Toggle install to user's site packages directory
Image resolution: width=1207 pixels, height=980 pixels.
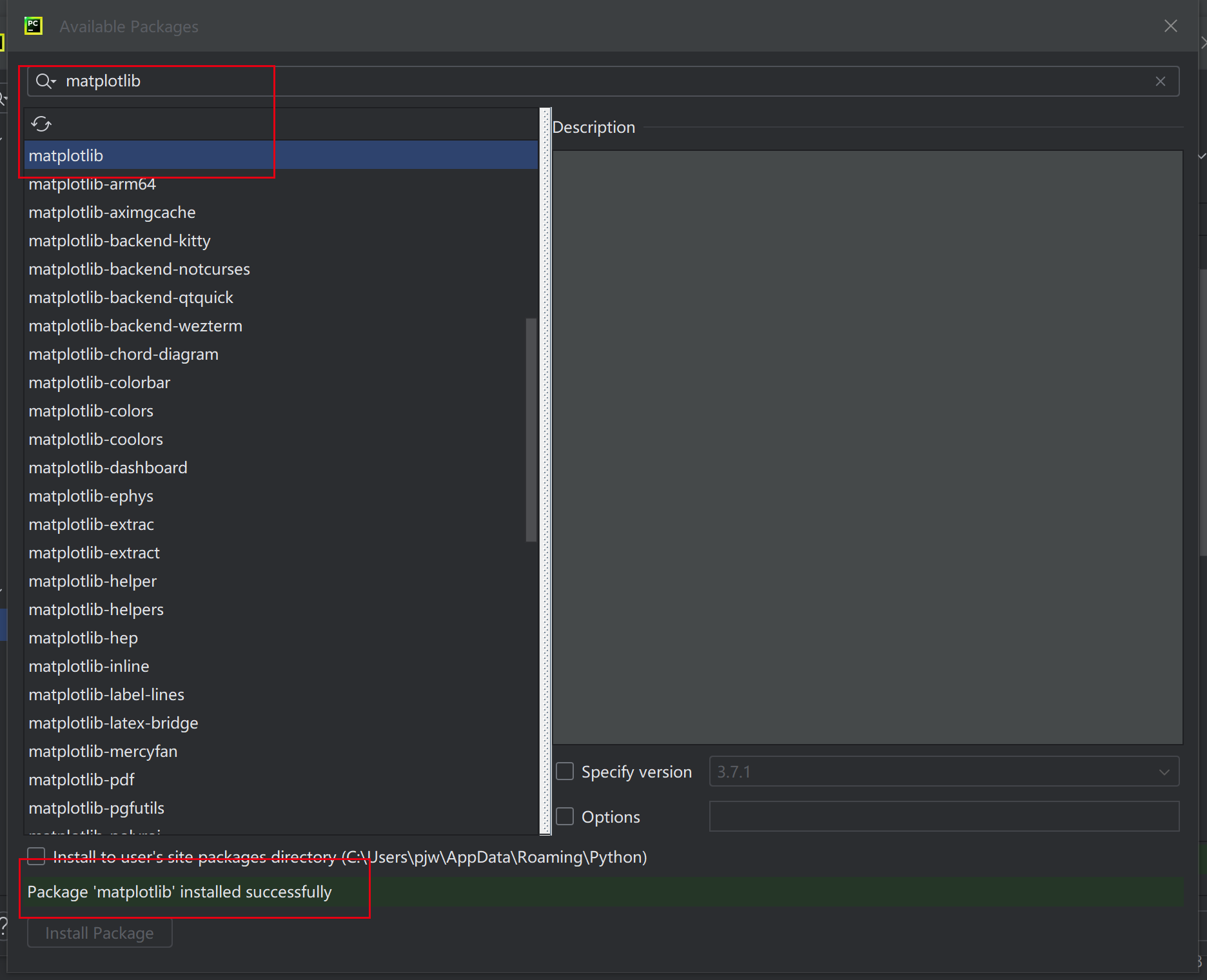click(x=36, y=856)
